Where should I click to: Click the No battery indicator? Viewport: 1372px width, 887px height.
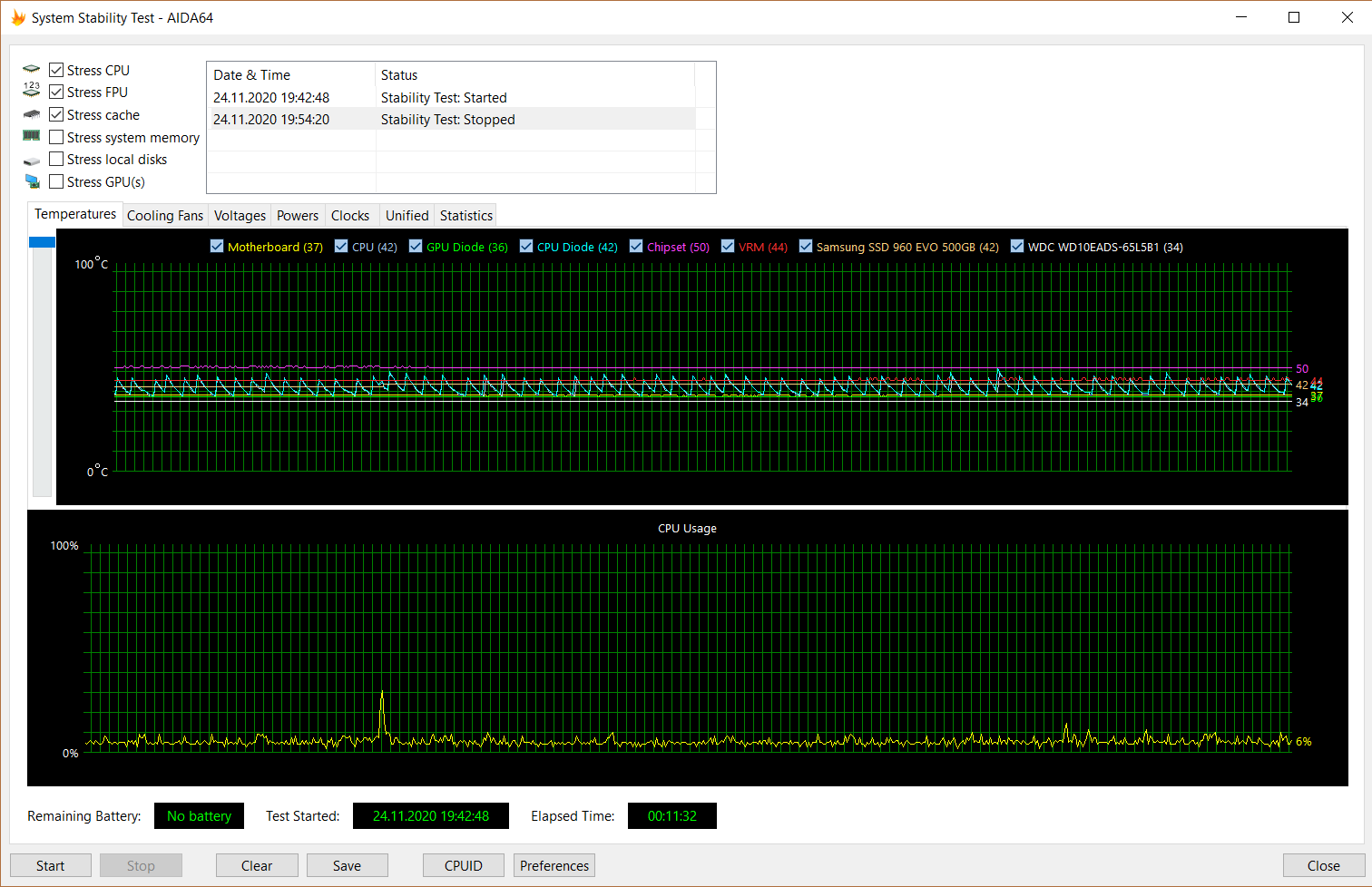(x=199, y=815)
